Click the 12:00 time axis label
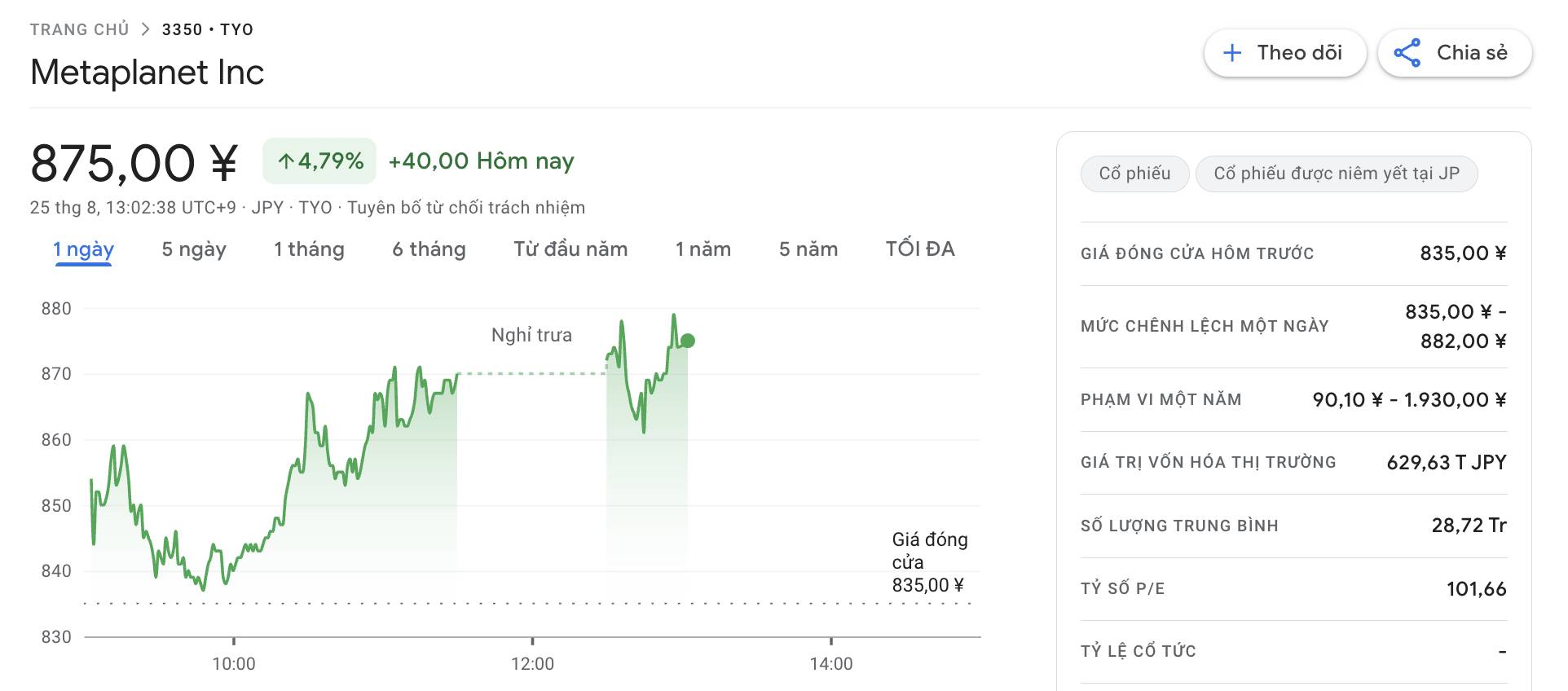 click(x=532, y=664)
